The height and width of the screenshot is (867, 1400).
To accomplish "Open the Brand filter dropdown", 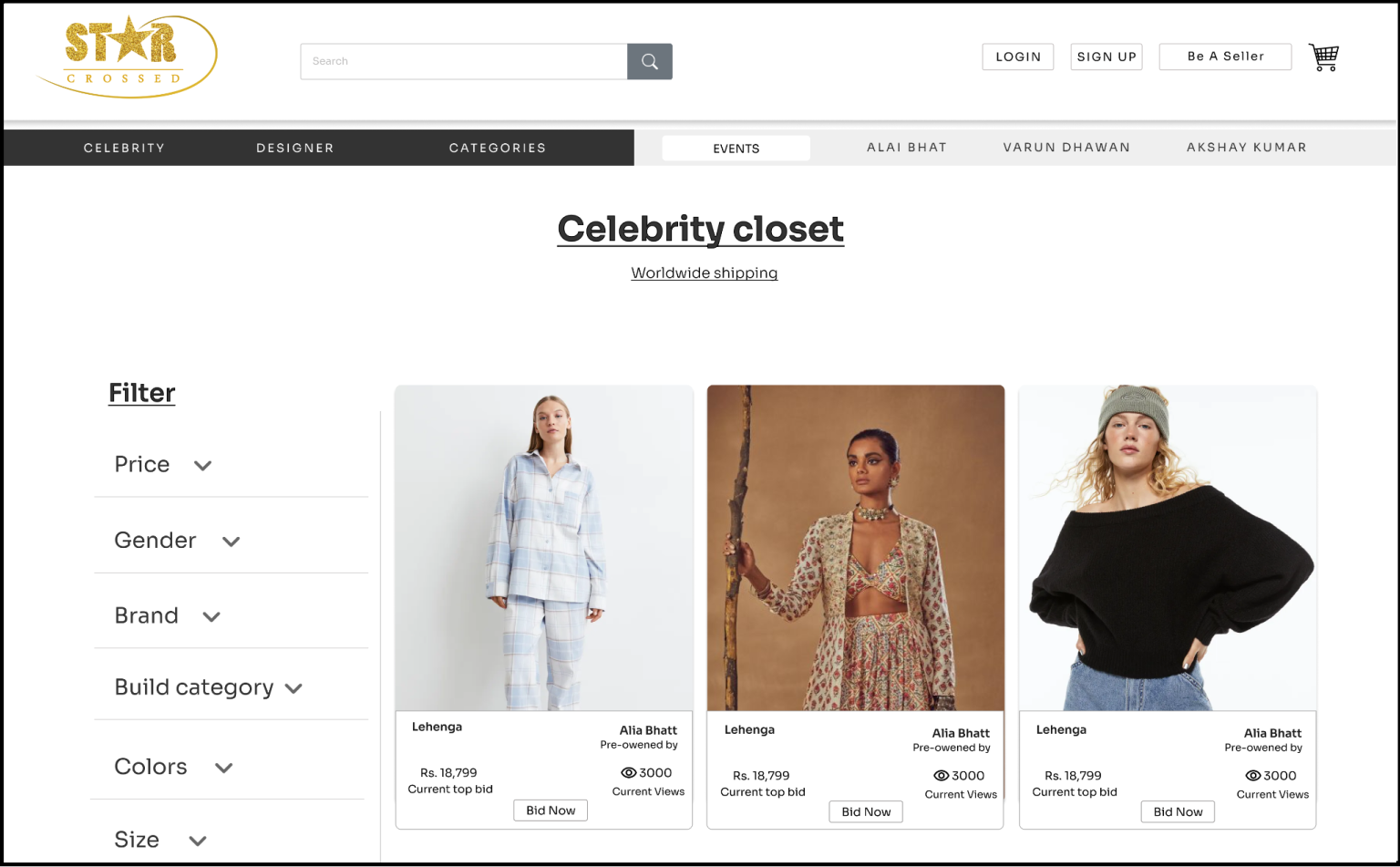I will pos(211,617).
